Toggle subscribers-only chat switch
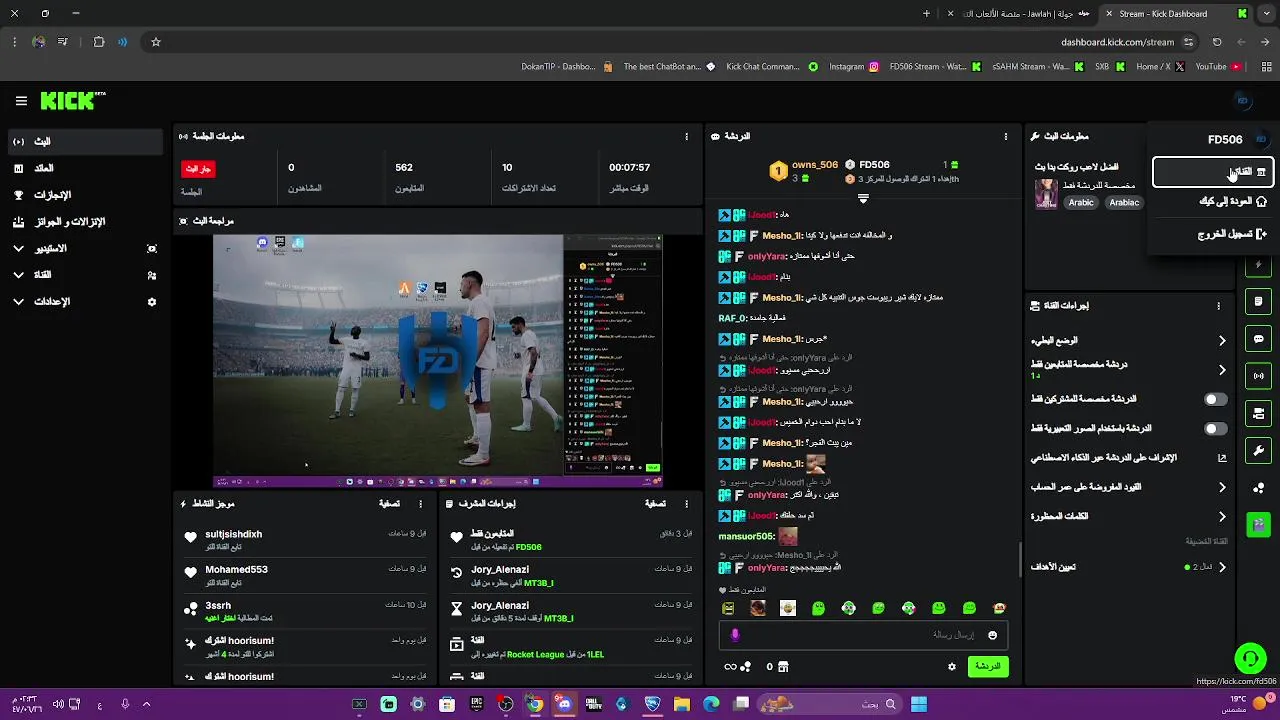 tap(1215, 399)
